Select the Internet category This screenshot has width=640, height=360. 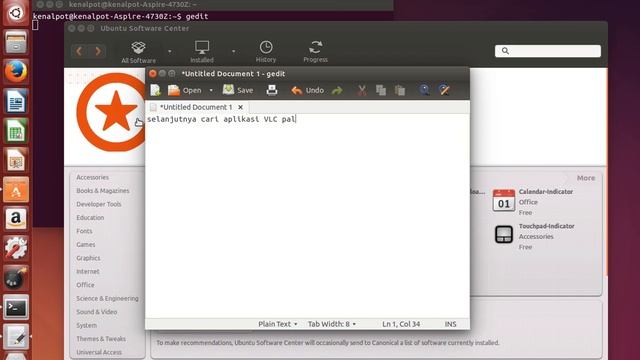pyautogui.click(x=87, y=272)
